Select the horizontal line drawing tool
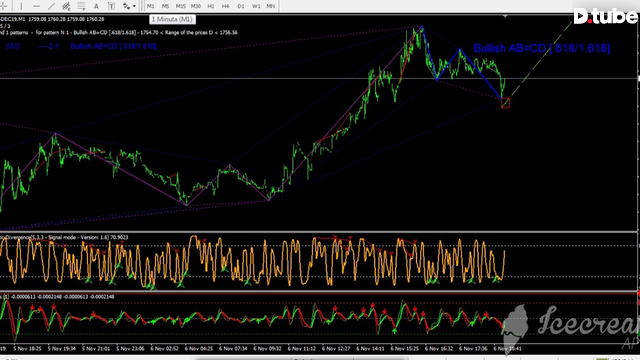640x360 pixels. point(36,6)
